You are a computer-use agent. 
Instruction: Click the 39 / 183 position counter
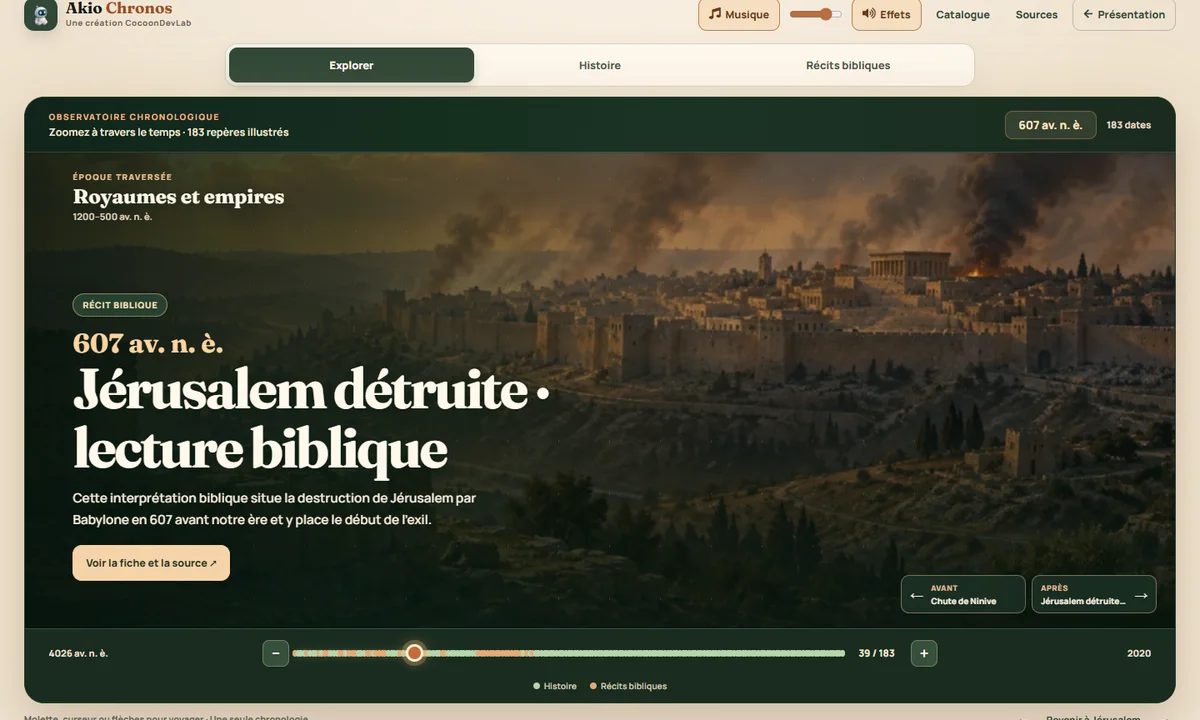876,653
